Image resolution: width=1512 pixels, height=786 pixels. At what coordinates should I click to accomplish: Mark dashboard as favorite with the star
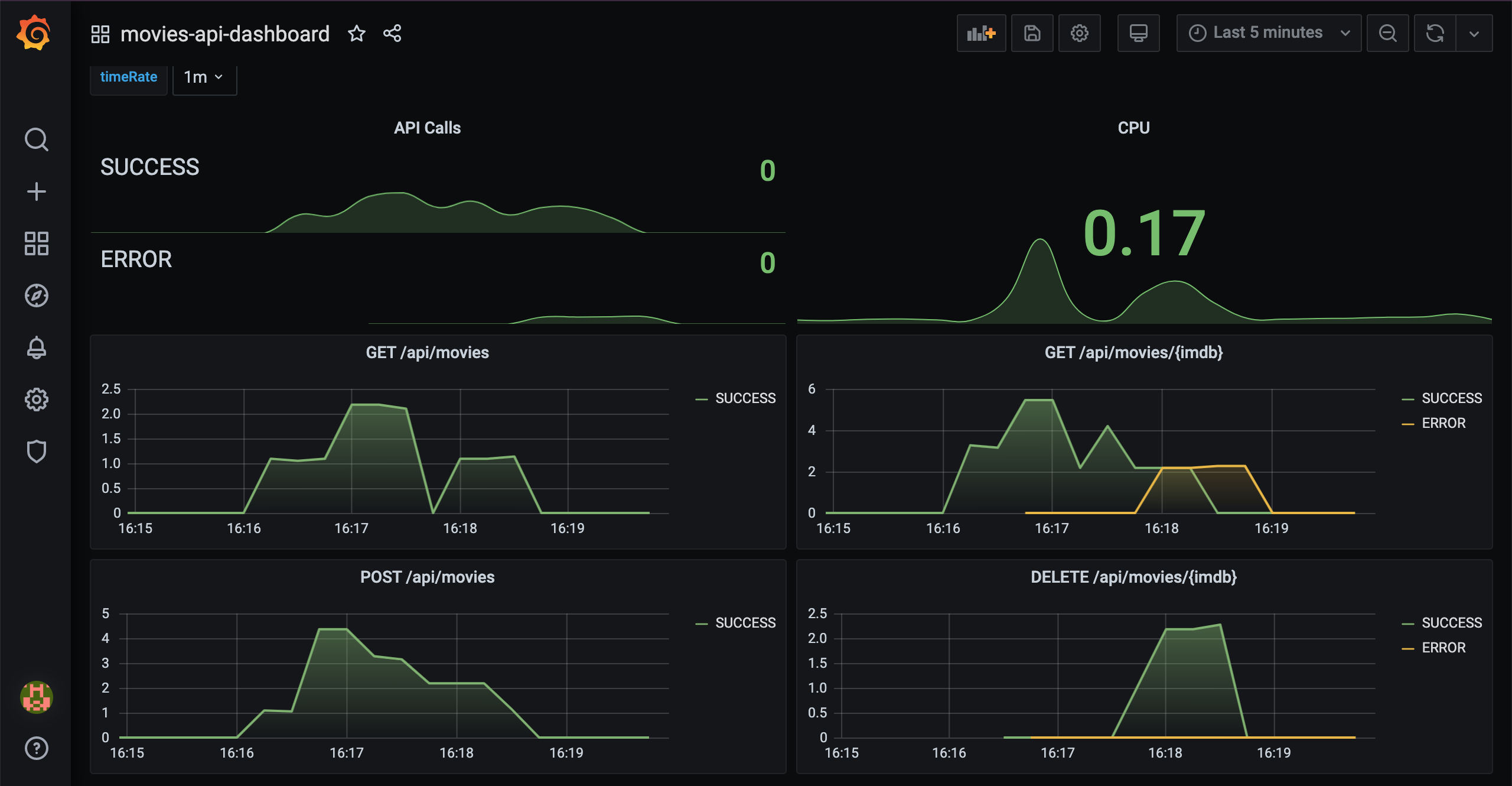(356, 34)
